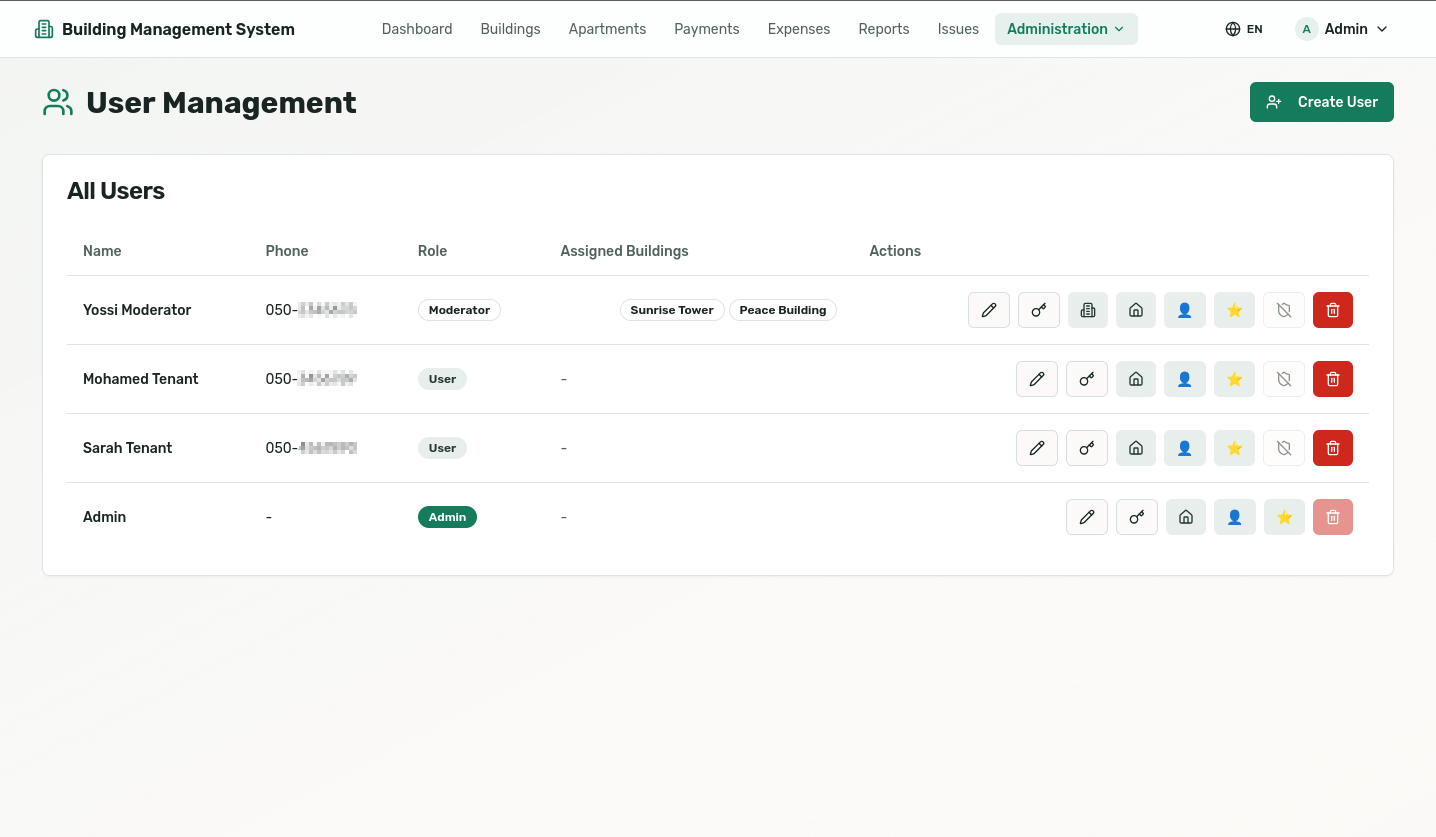Toggle the shield-off icon for Yossi Moderator

click(x=1284, y=310)
